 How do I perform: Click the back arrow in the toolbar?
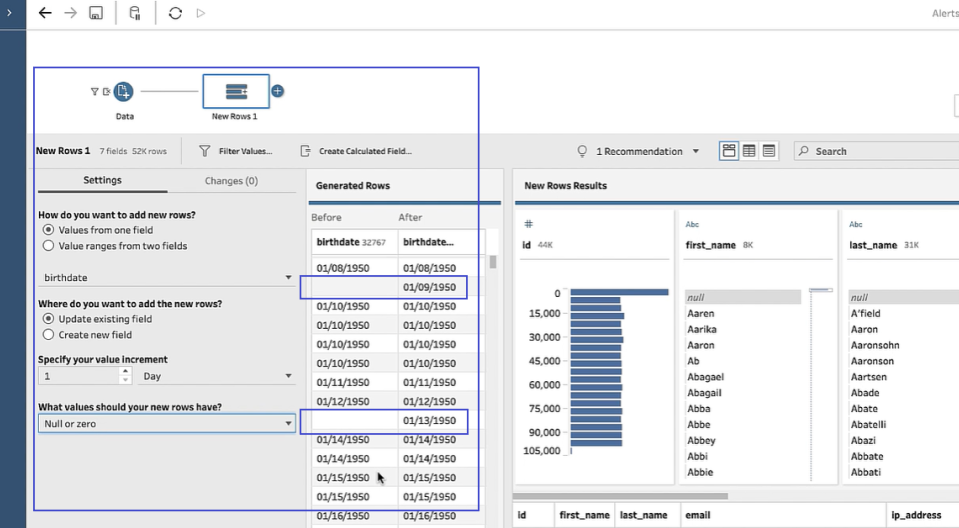pyautogui.click(x=45, y=13)
